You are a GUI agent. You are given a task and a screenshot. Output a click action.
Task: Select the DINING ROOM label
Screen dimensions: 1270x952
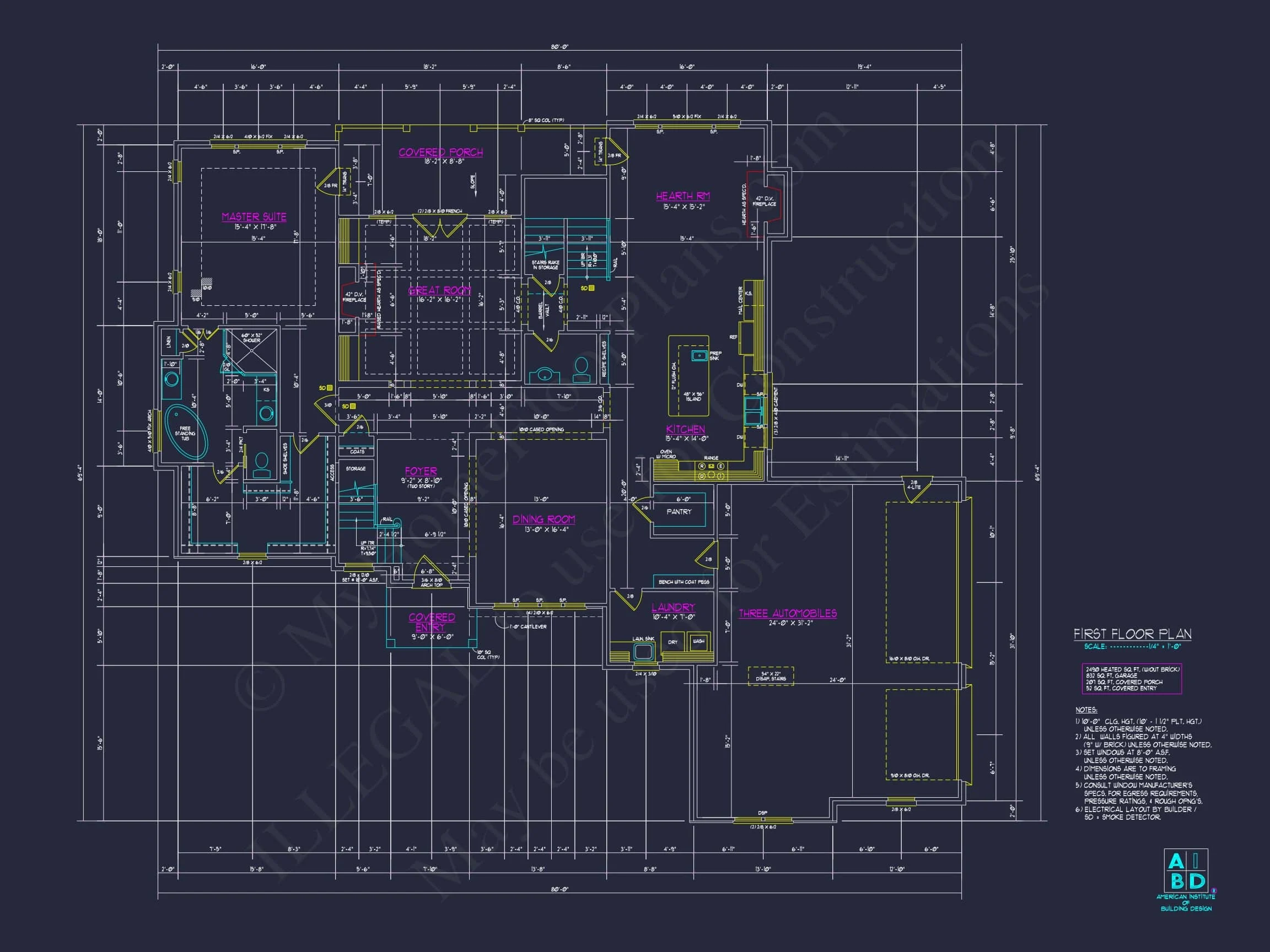[543, 520]
